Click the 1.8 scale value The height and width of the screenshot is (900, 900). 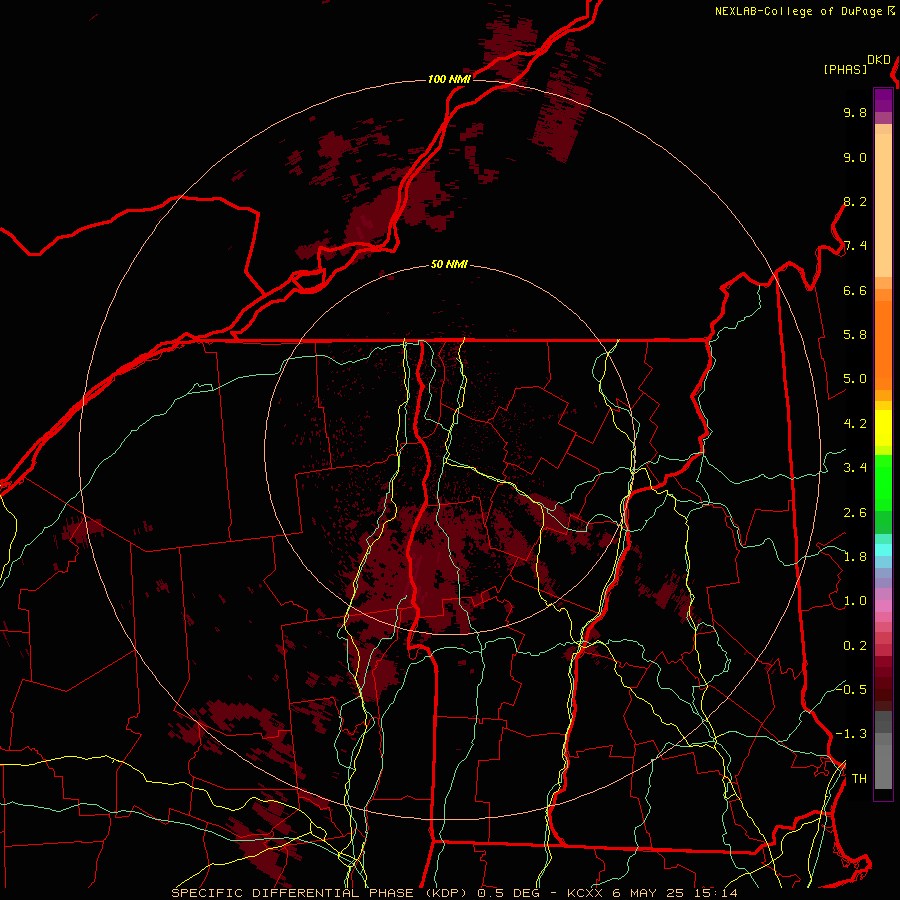(x=855, y=557)
